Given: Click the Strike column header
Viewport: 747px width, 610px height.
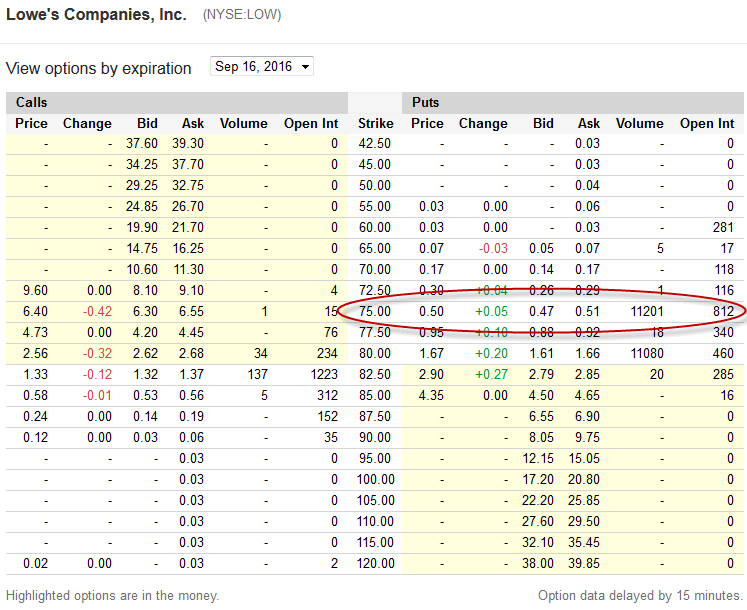Looking at the screenshot, I should tap(375, 123).
